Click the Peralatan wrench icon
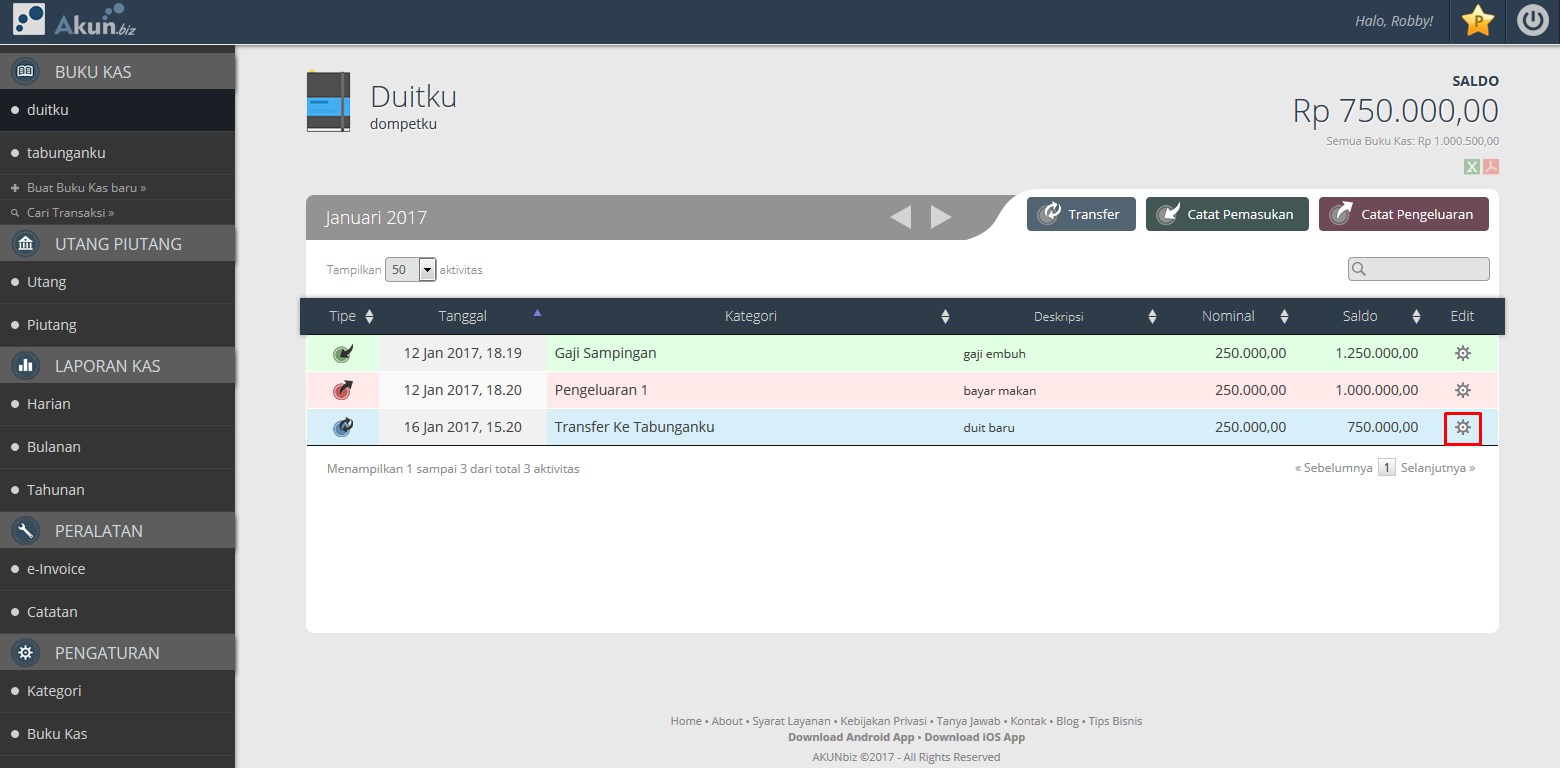Image resolution: width=1560 pixels, height=768 pixels. [26, 530]
